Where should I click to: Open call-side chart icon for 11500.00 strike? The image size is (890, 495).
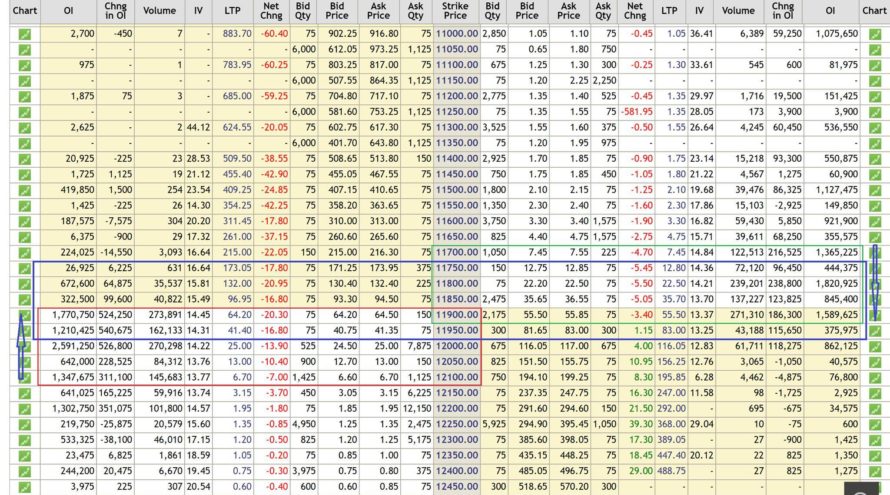click(x=24, y=190)
